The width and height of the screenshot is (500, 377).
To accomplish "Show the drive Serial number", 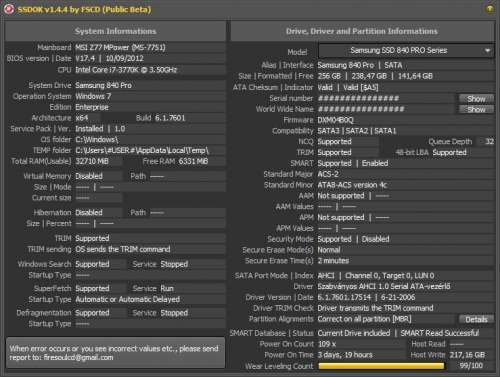I will (x=476, y=99).
